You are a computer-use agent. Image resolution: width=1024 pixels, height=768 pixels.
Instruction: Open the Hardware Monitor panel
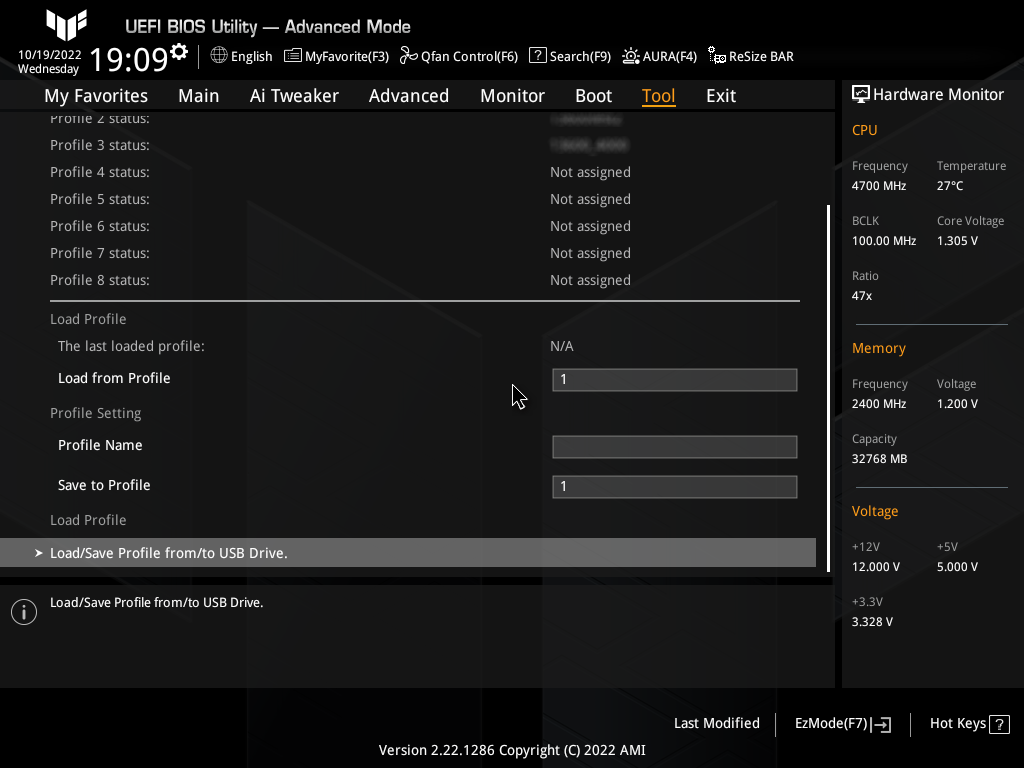(x=928, y=94)
